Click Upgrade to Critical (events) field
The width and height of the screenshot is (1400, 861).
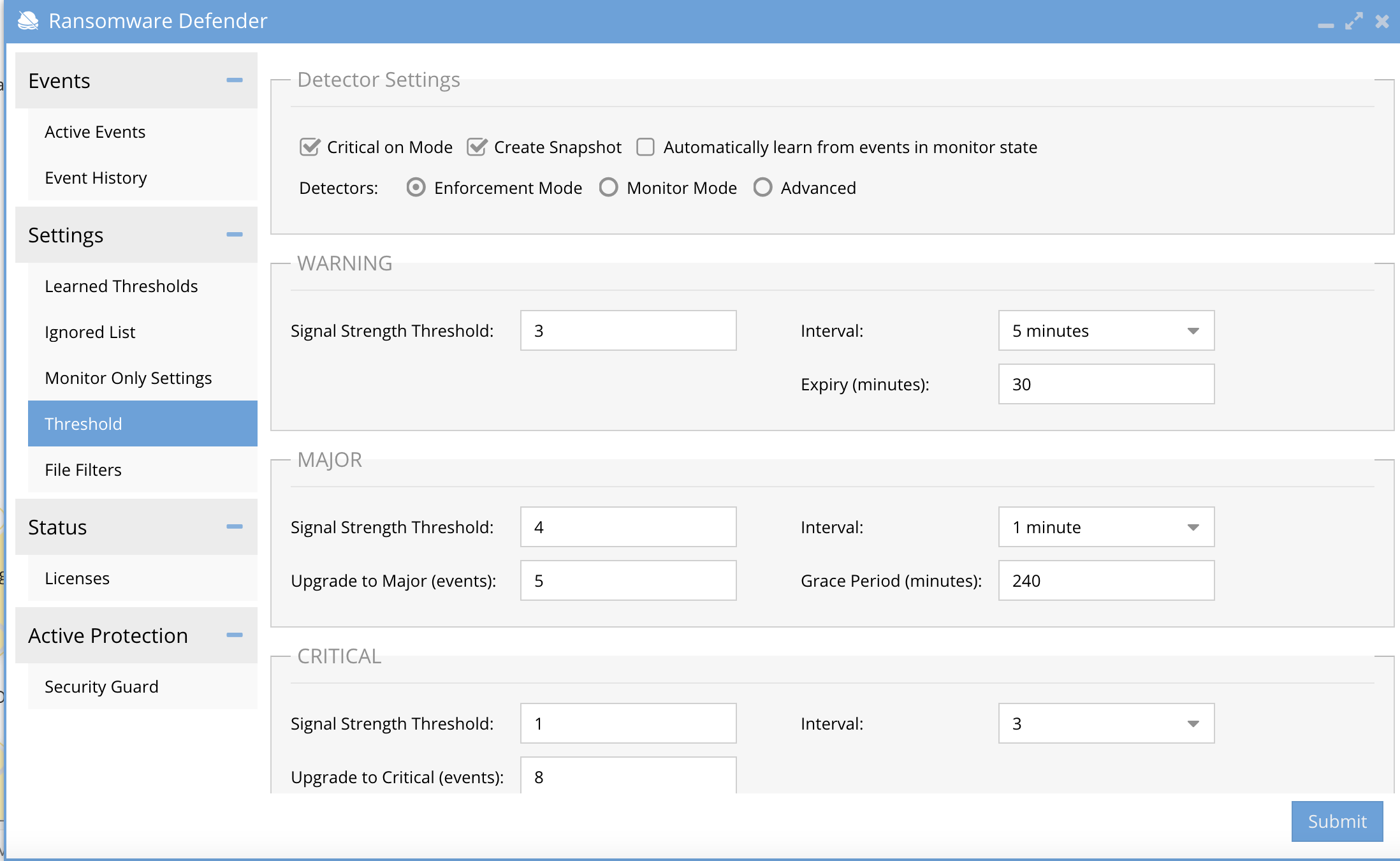coord(629,776)
